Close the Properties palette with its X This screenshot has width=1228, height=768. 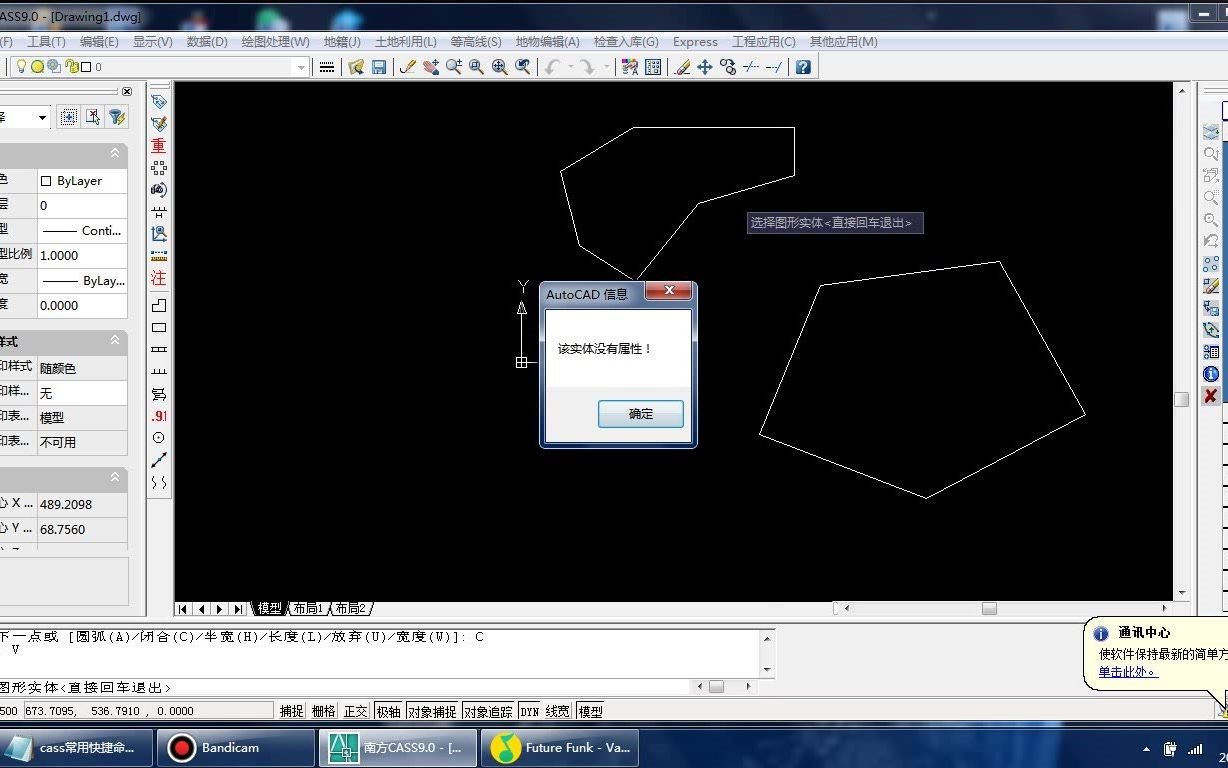[x=127, y=91]
